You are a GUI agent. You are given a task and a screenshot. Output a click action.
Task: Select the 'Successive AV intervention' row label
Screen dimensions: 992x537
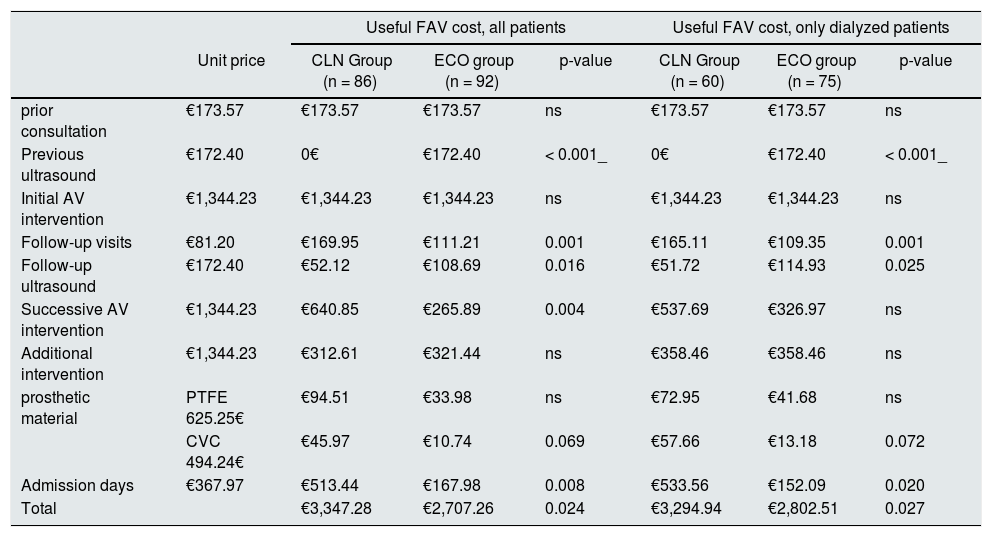coord(75,320)
